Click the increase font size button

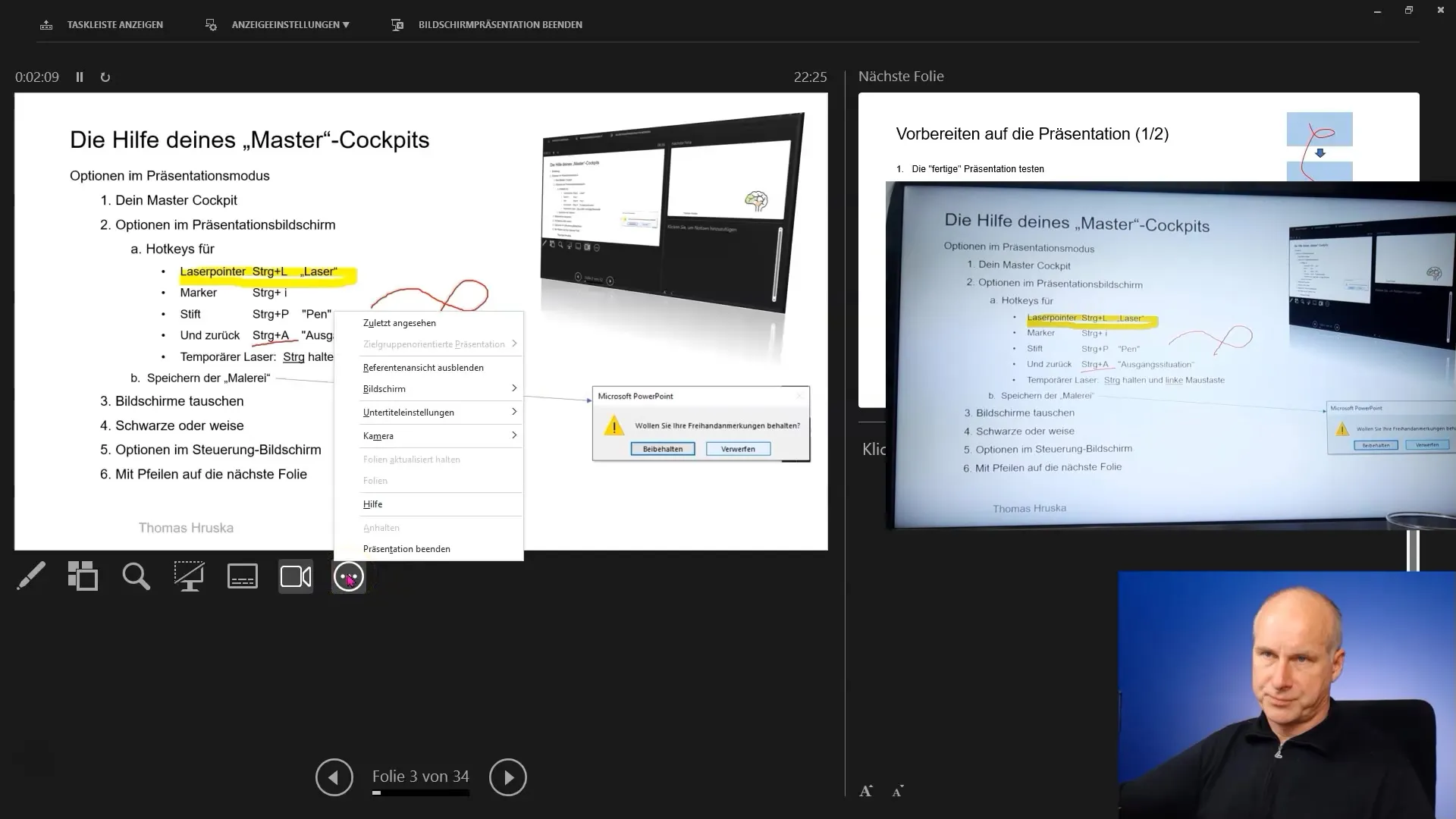[x=866, y=790]
